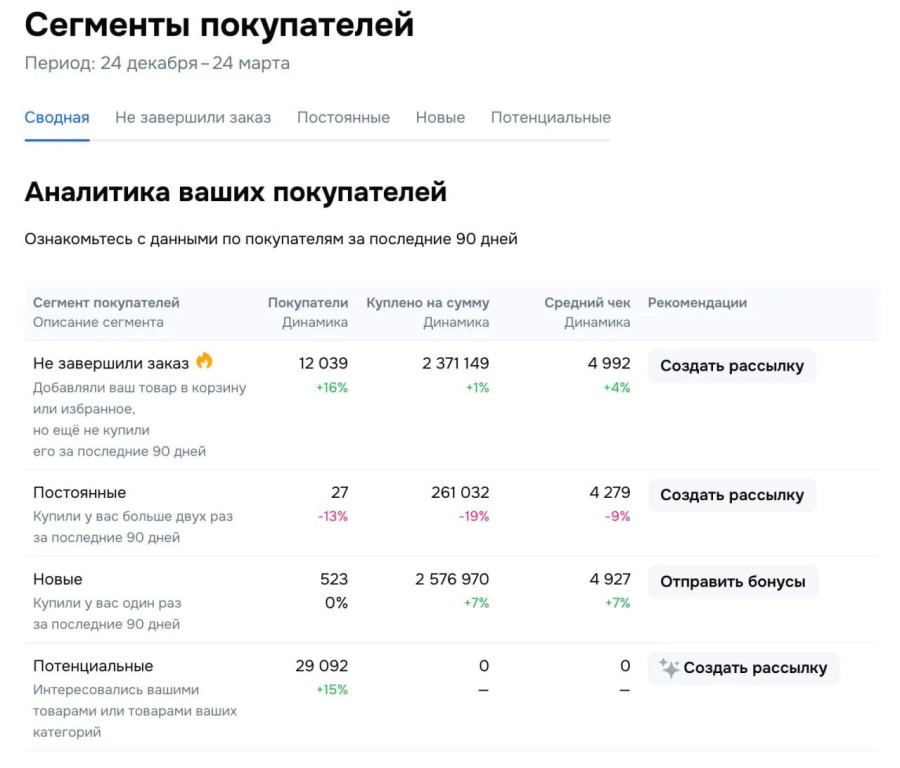Click the period text 24 декабря – 24 марта
The width and height of the screenshot is (900, 768).
(x=195, y=63)
